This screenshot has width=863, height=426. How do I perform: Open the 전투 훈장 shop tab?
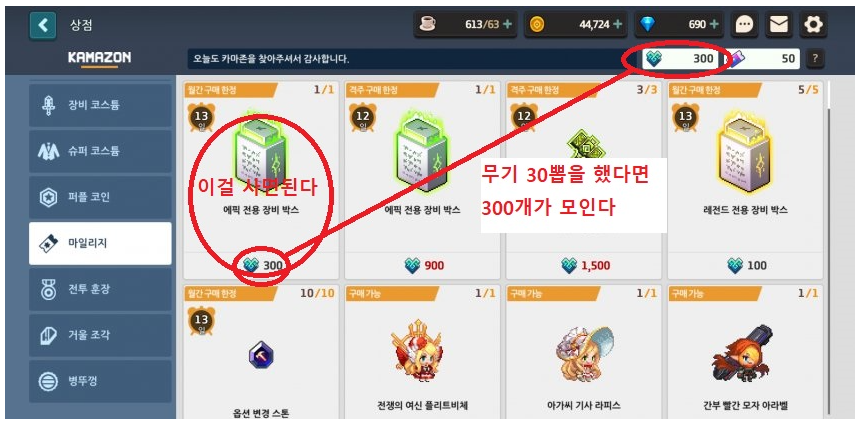pyautogui.click(x=100, y=289)
